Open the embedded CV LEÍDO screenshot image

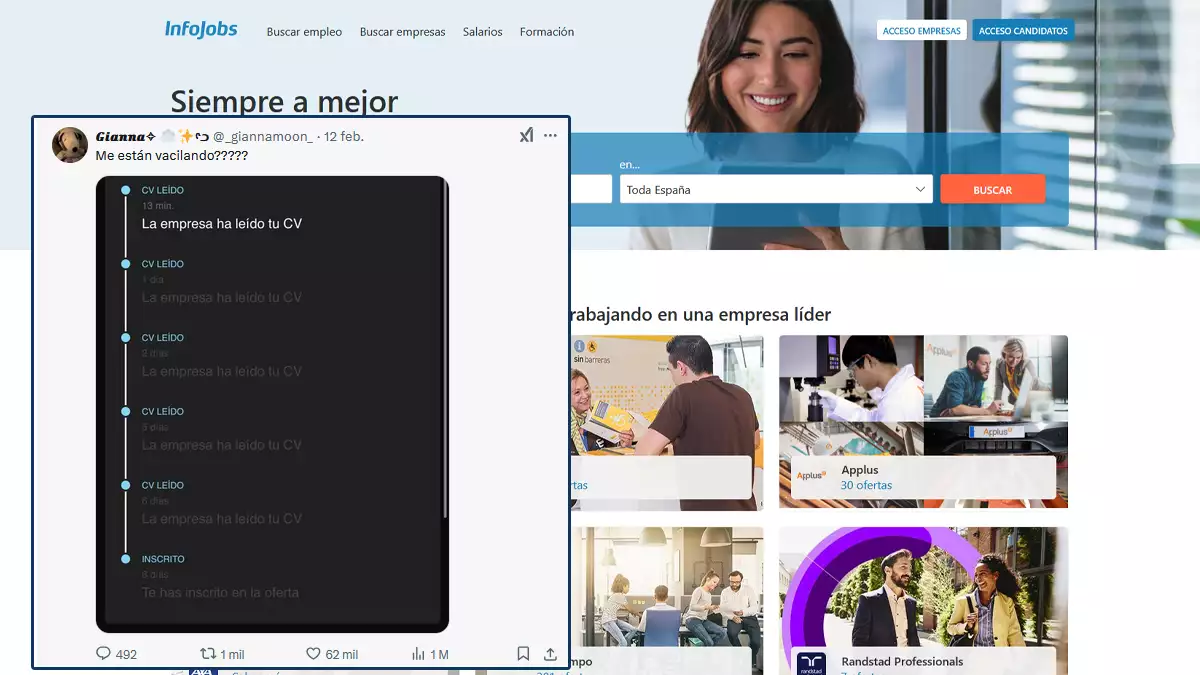tap(272, 404)
